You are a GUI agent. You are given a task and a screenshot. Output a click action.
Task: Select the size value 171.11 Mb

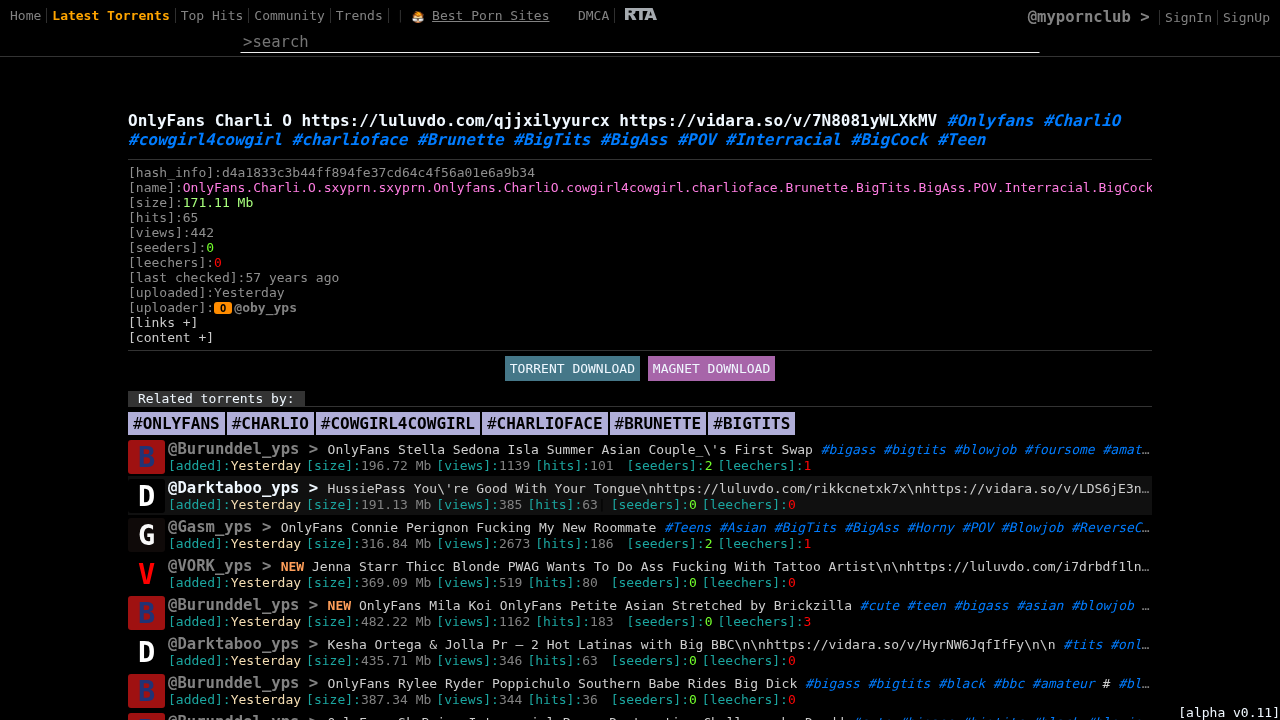(x=218, y=203)
